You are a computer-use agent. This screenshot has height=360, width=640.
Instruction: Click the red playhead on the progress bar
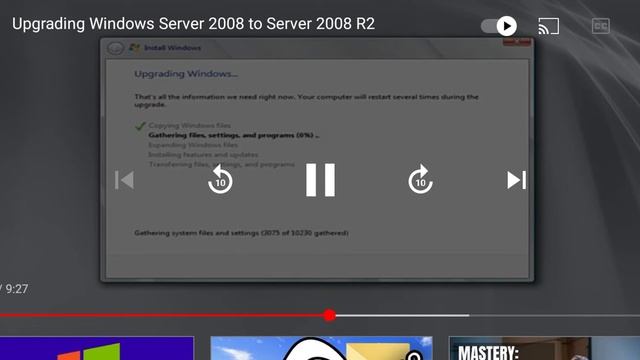[x=329, y=315]
